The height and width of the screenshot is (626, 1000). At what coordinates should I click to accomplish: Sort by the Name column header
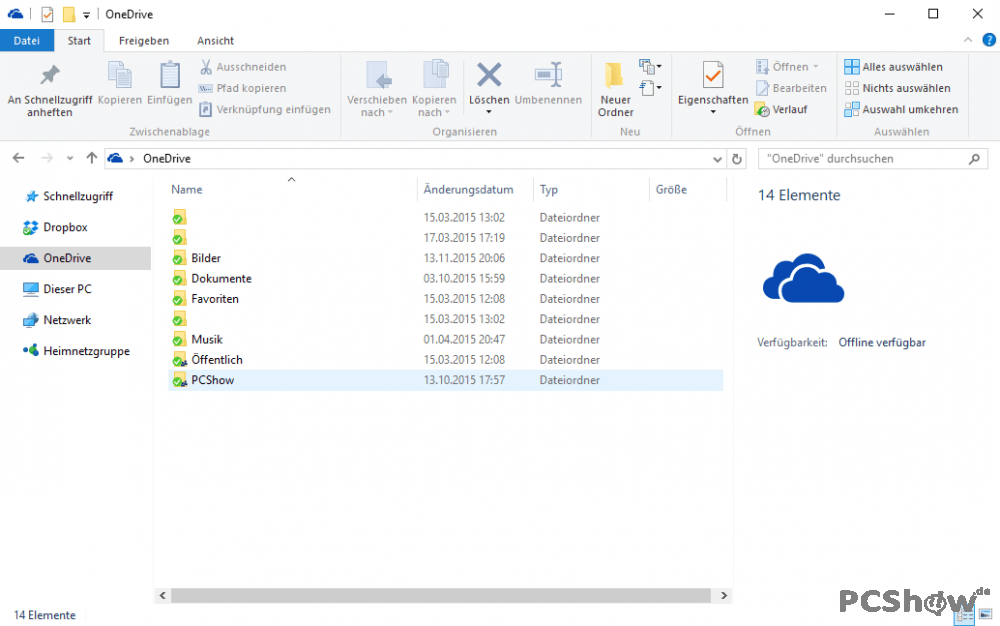pos(186,189)
